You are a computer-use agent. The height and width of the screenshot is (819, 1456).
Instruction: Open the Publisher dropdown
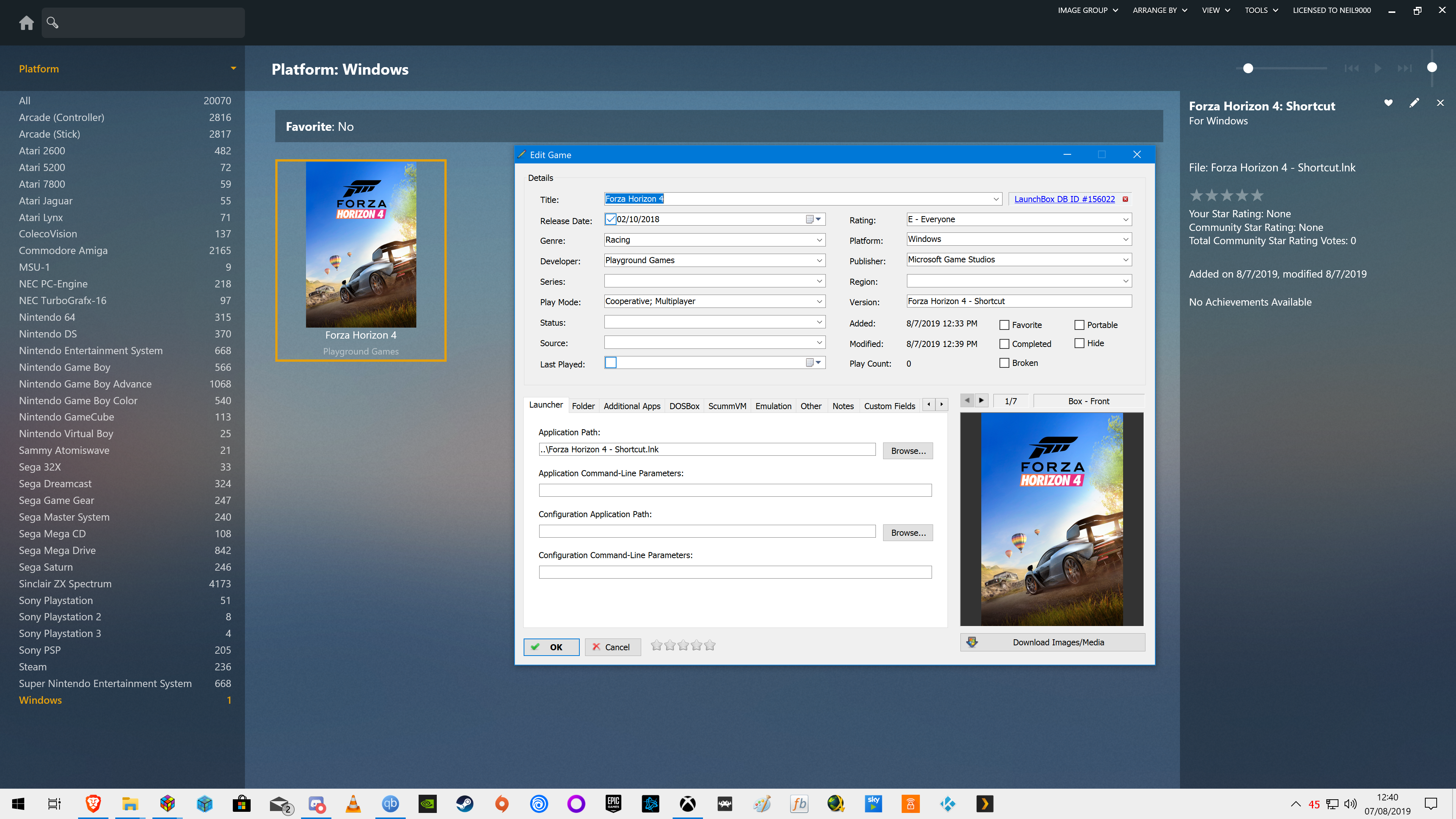click(x=1125, y=260)
